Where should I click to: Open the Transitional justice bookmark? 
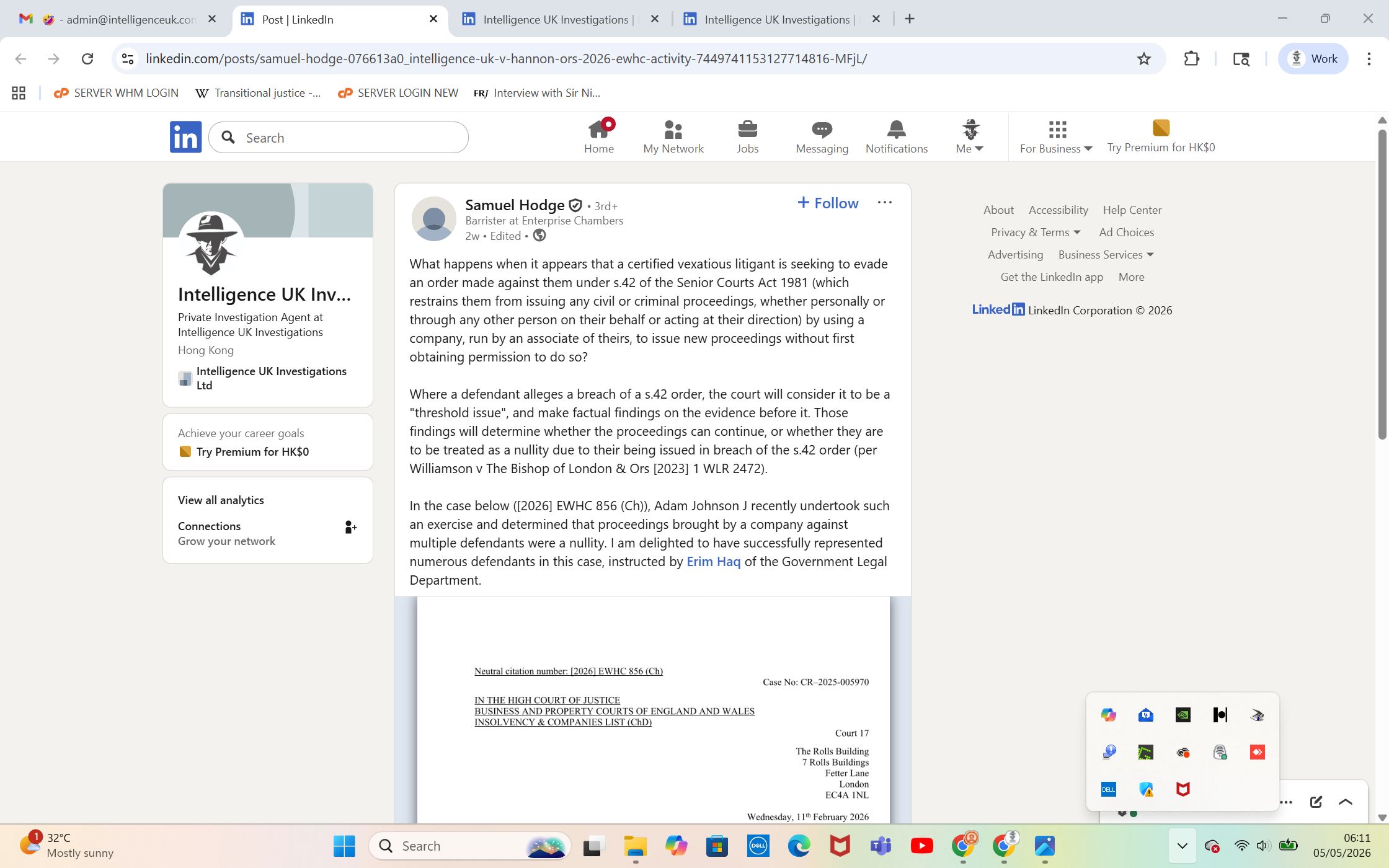[x=258, y=93]
